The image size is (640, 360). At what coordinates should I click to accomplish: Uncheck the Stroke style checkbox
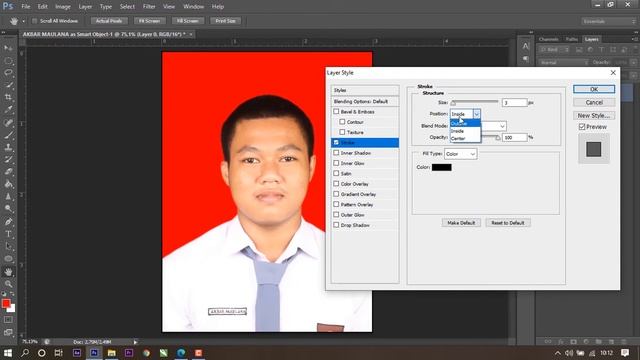[x=336, y=142]
